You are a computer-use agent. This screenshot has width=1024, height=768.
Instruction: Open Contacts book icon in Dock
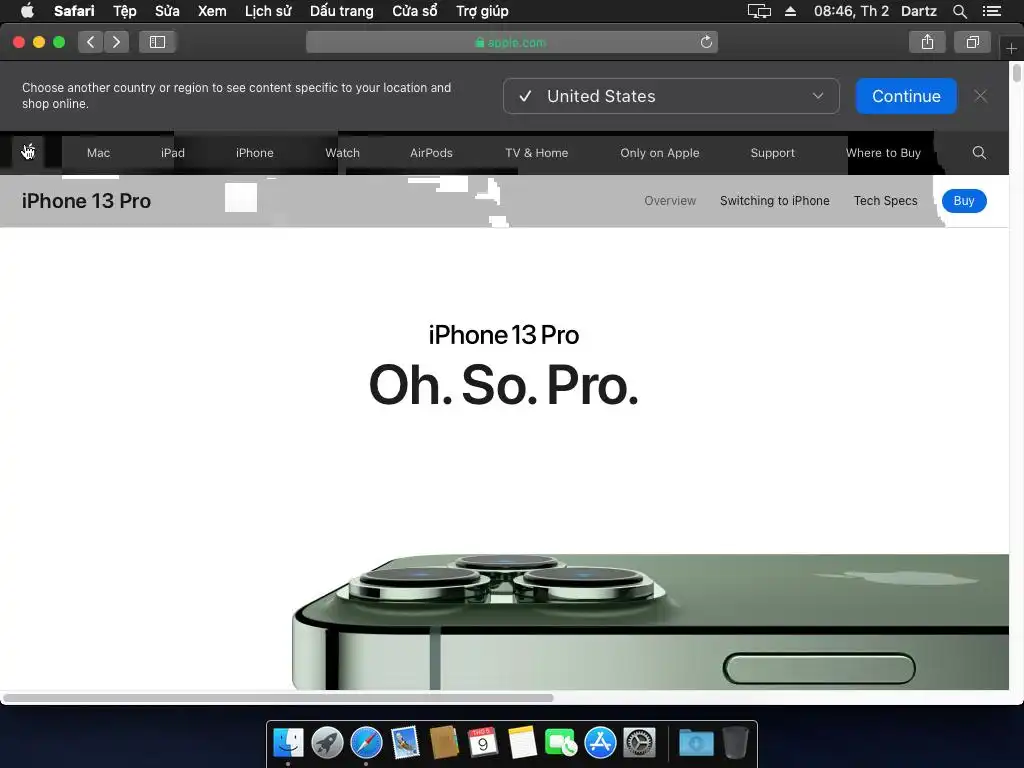point(444,743)
